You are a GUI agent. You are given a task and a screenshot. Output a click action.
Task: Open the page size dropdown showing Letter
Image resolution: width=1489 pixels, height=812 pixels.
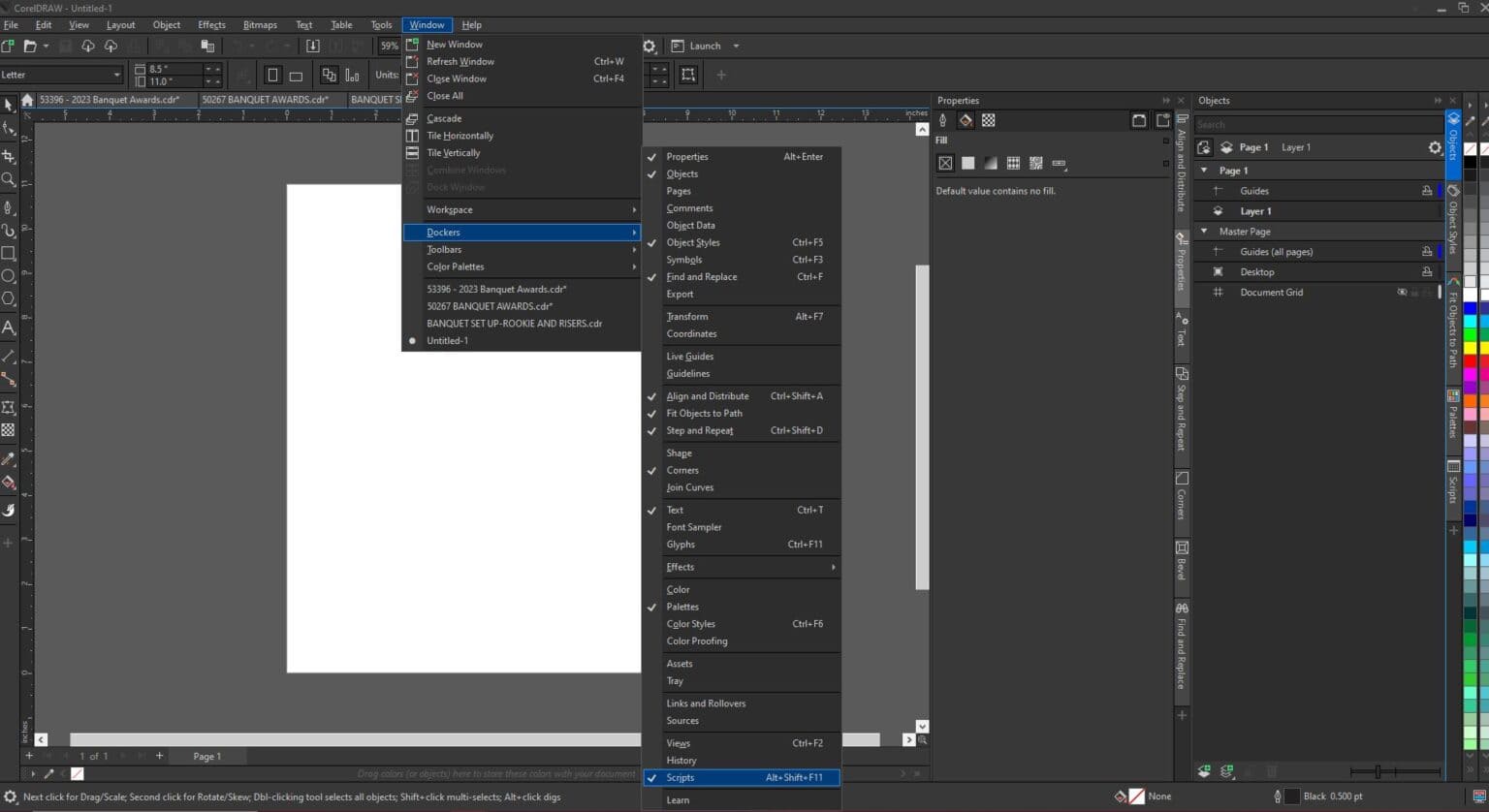coord(115,74)
